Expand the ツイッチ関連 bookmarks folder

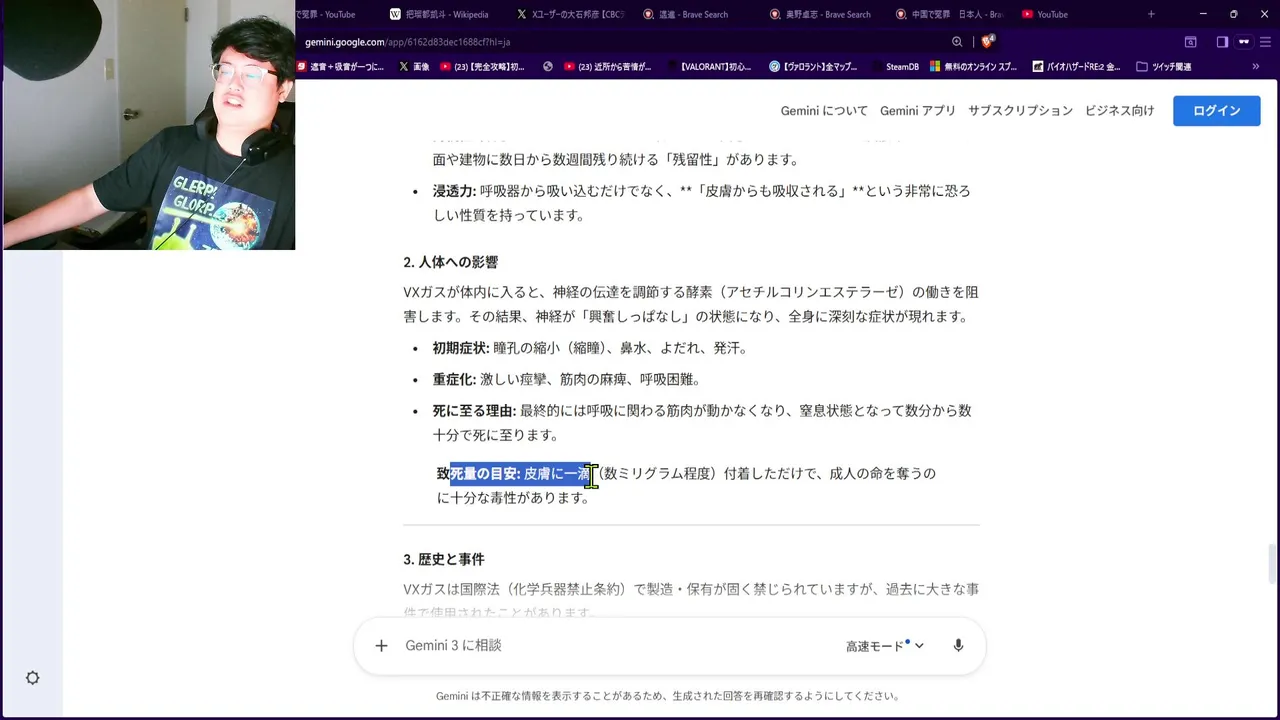[1164, 67]
